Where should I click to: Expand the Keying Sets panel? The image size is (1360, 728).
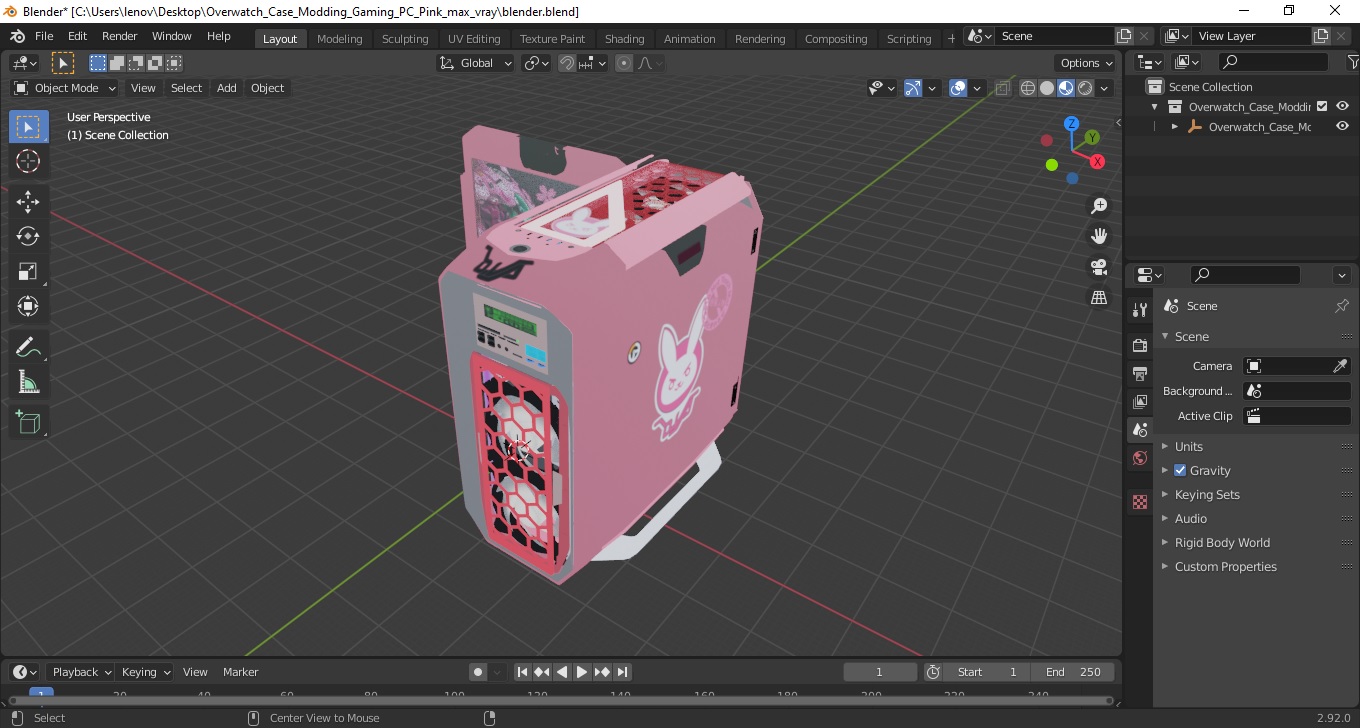click(1207, 494)
